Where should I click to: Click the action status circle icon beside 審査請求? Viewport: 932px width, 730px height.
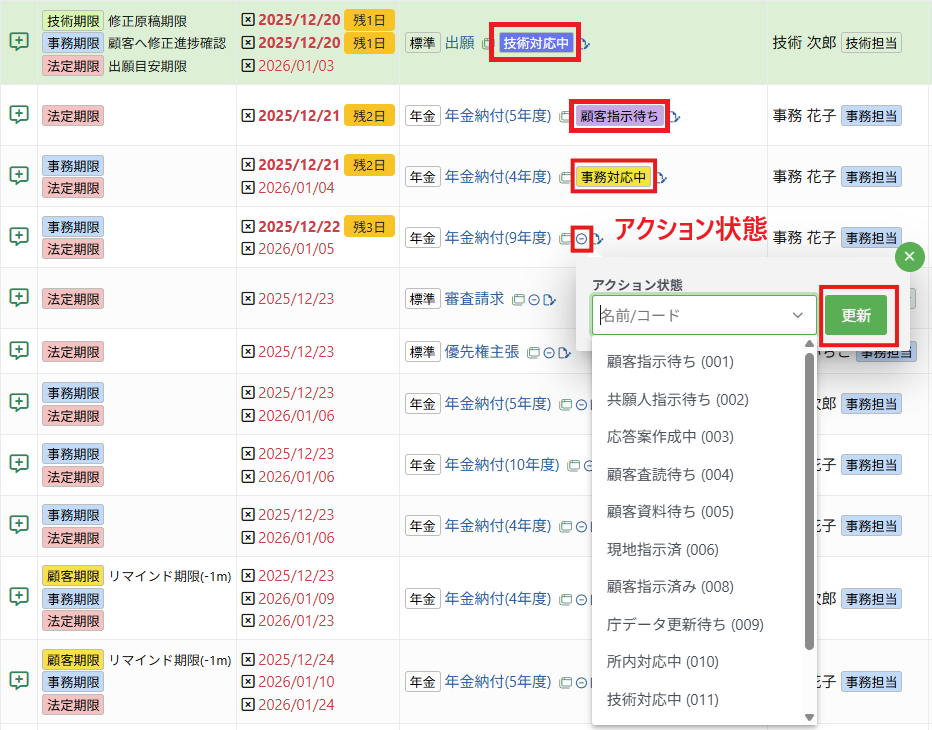[x=534, y=299]
